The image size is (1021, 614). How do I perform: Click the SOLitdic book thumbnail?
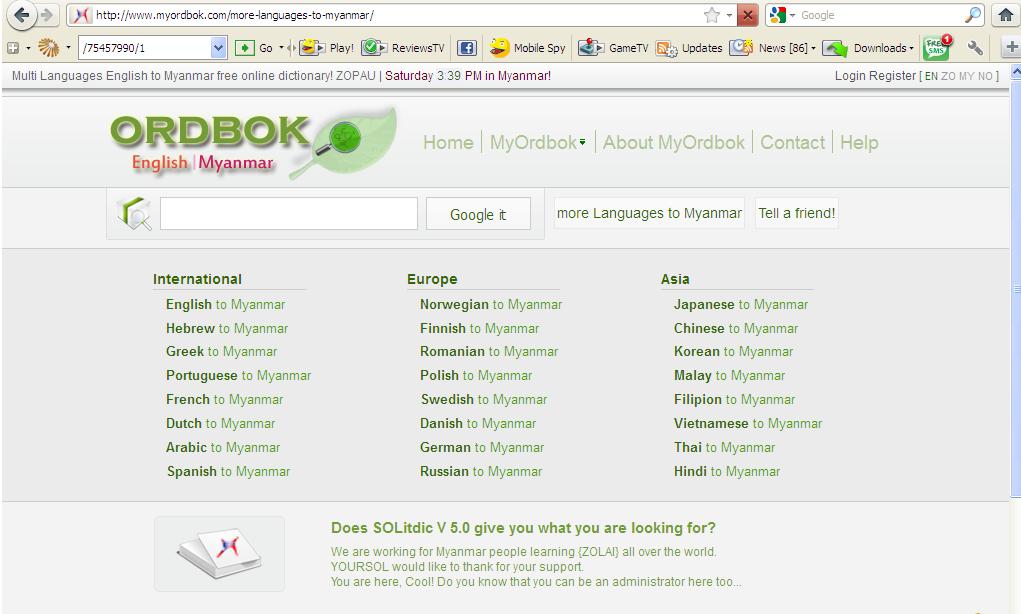click(x=219, y=553)
